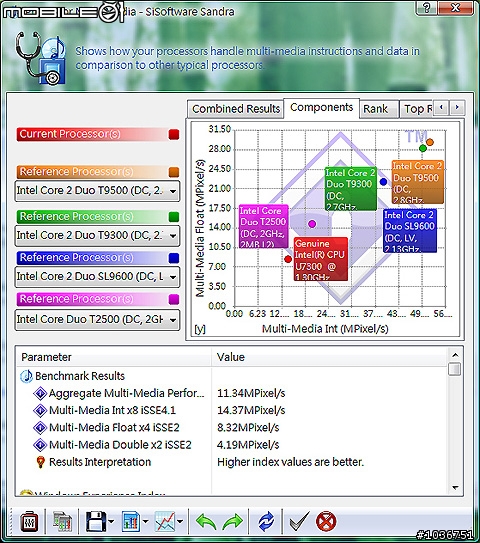Click the green Back arrow icon
Screen dimensions: 480x543
click(x=206, y=522)
